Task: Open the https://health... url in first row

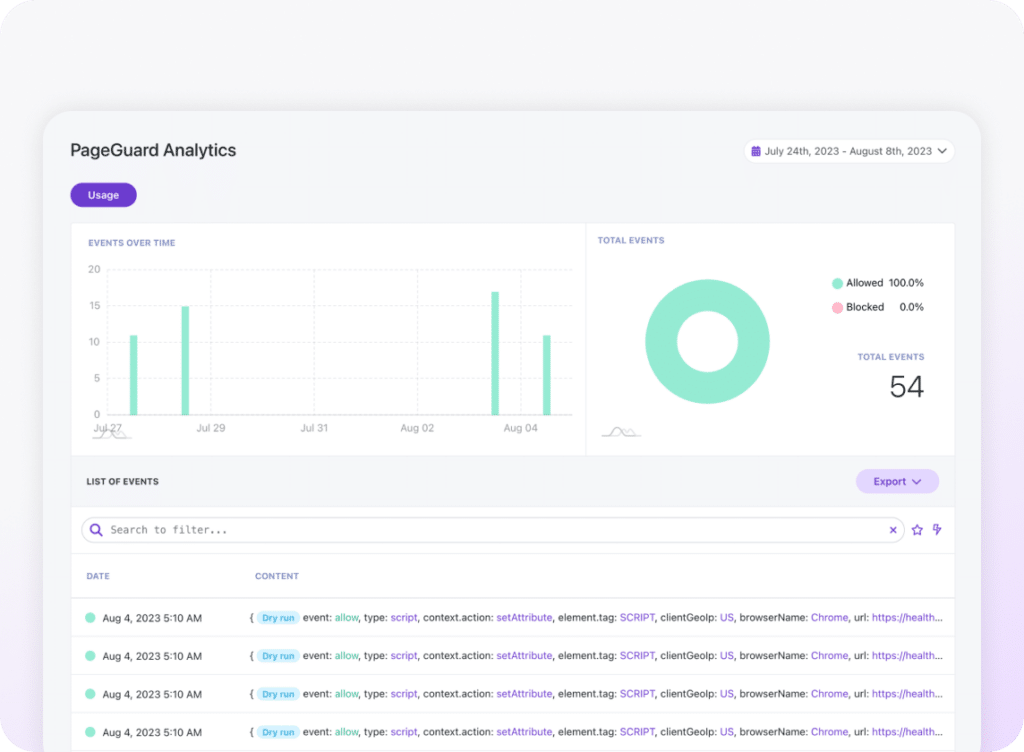Action: pyautogui.click(x=907, y=618)
